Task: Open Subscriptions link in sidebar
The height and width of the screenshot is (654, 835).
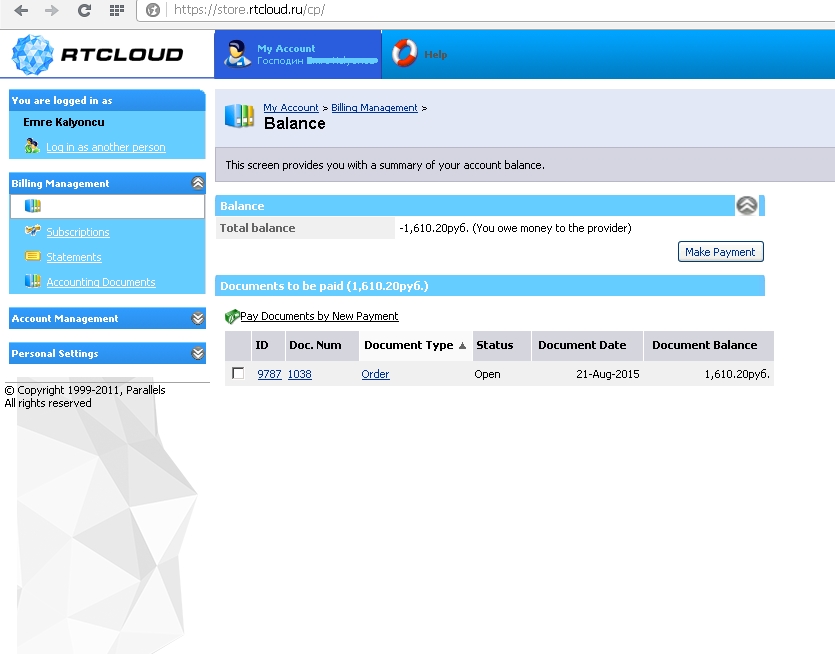Action: point(78,232)
